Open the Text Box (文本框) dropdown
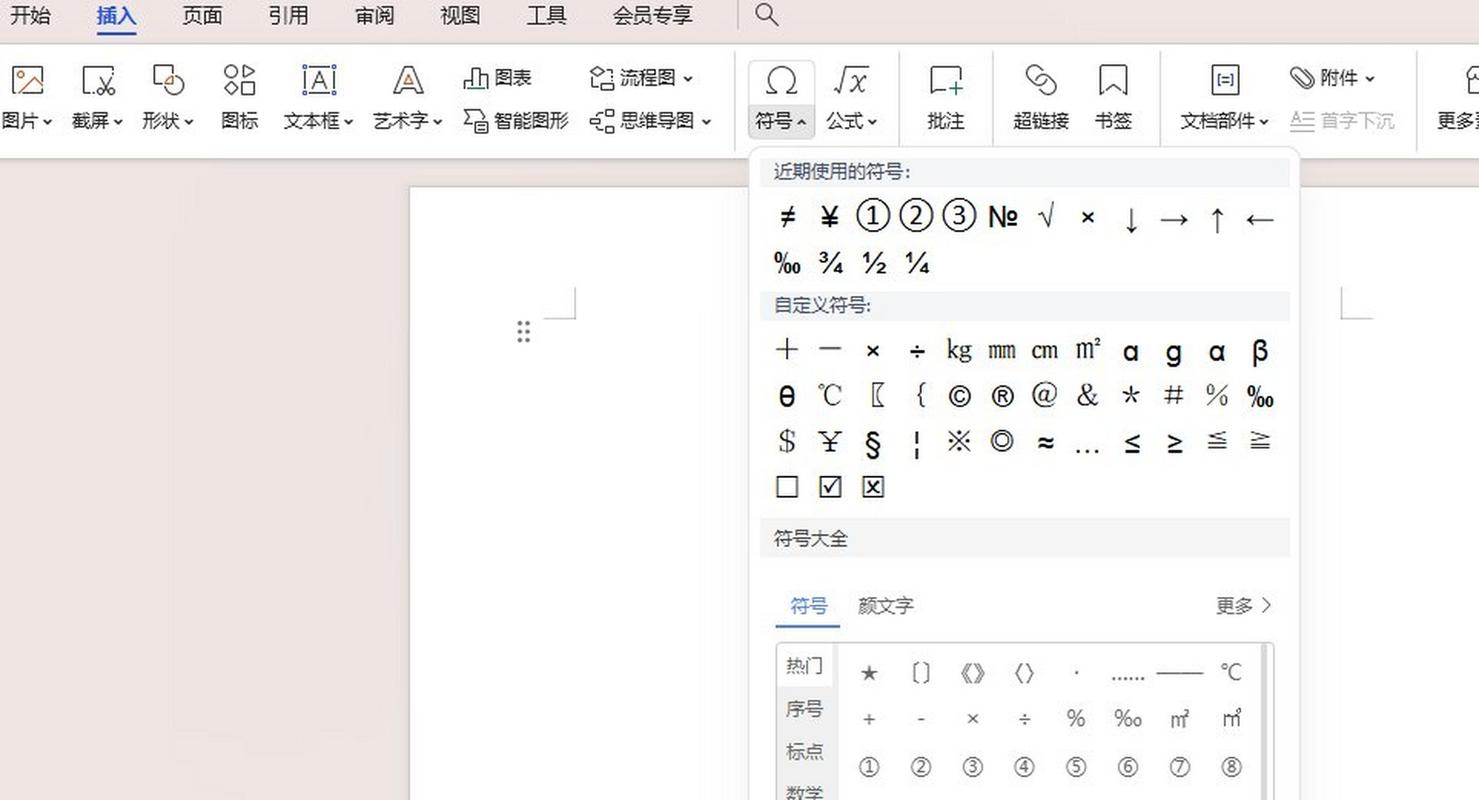This screenshot has height=800, width=1479. [318, 120]
